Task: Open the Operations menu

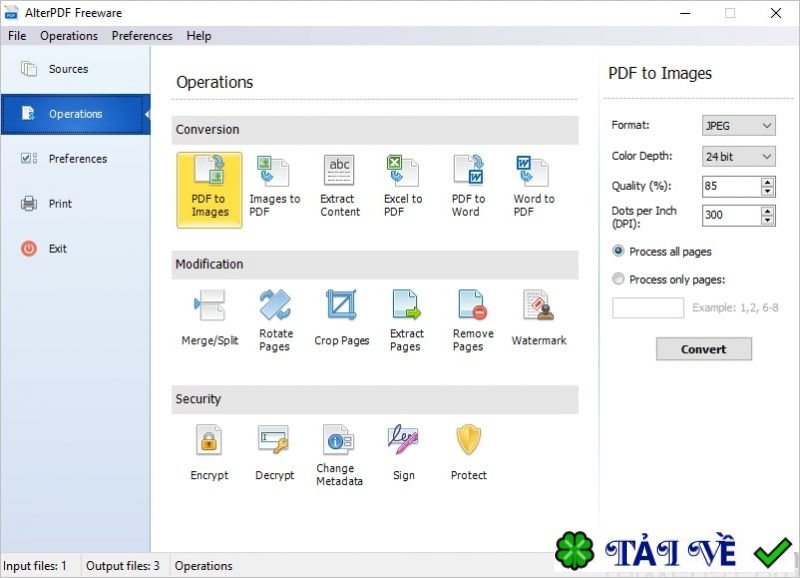Action: [69, 36]
